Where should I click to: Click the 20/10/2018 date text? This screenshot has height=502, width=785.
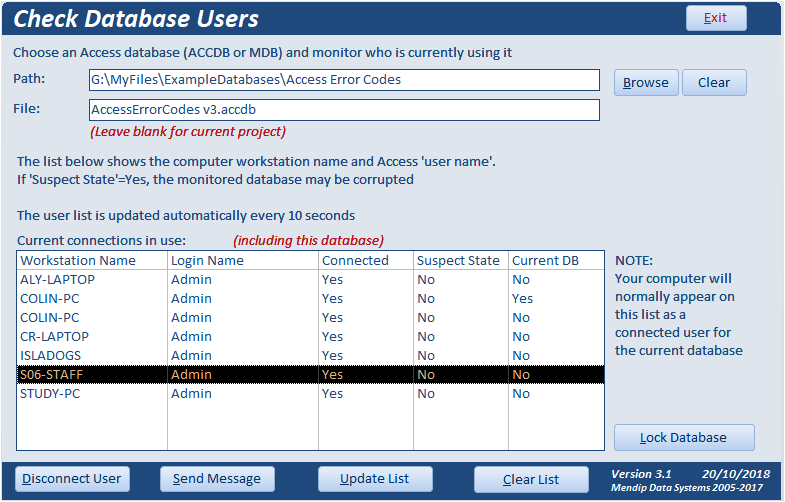(x=736, y=474)
